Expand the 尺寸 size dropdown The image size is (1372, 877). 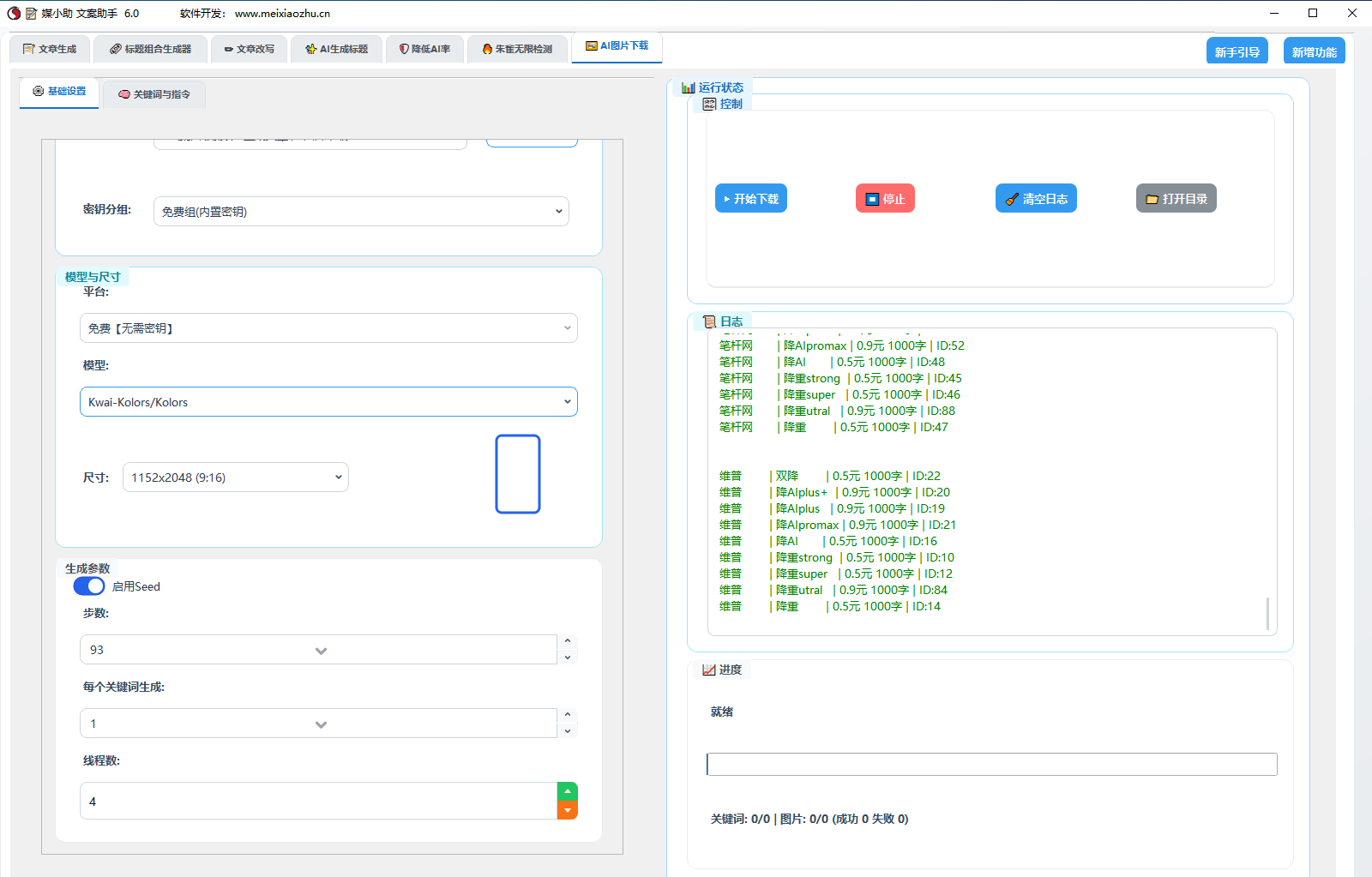coord(235,478)
